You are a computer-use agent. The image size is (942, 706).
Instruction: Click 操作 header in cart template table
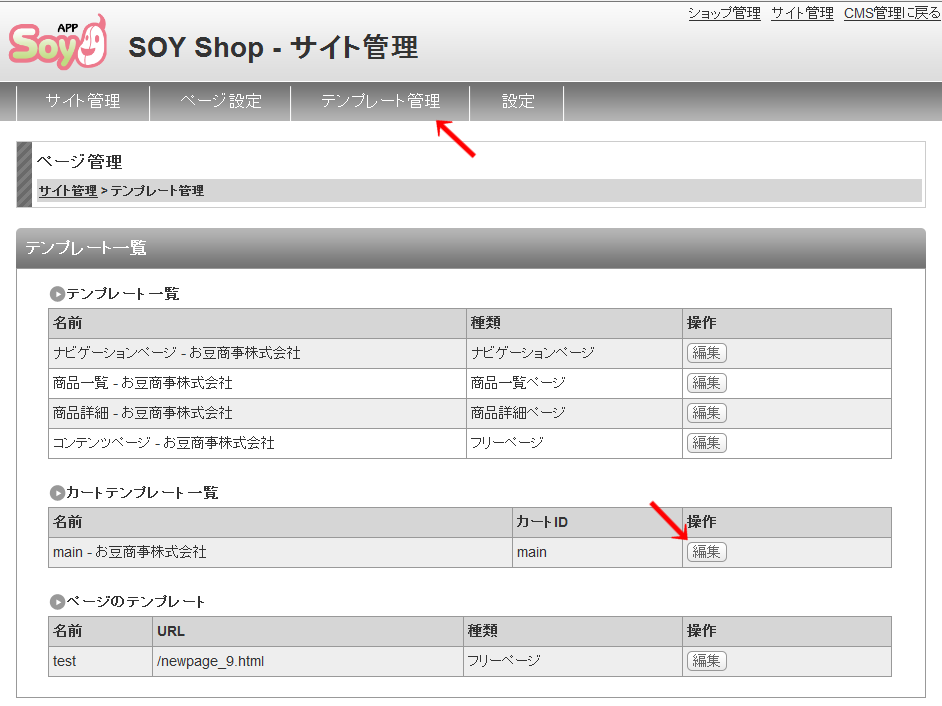tap(787, 522)
